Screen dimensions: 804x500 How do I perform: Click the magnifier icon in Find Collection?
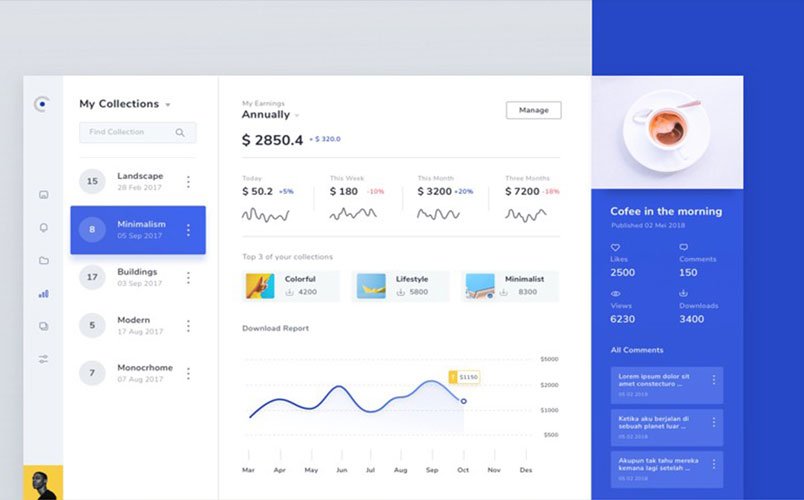[x=180, y=132]
